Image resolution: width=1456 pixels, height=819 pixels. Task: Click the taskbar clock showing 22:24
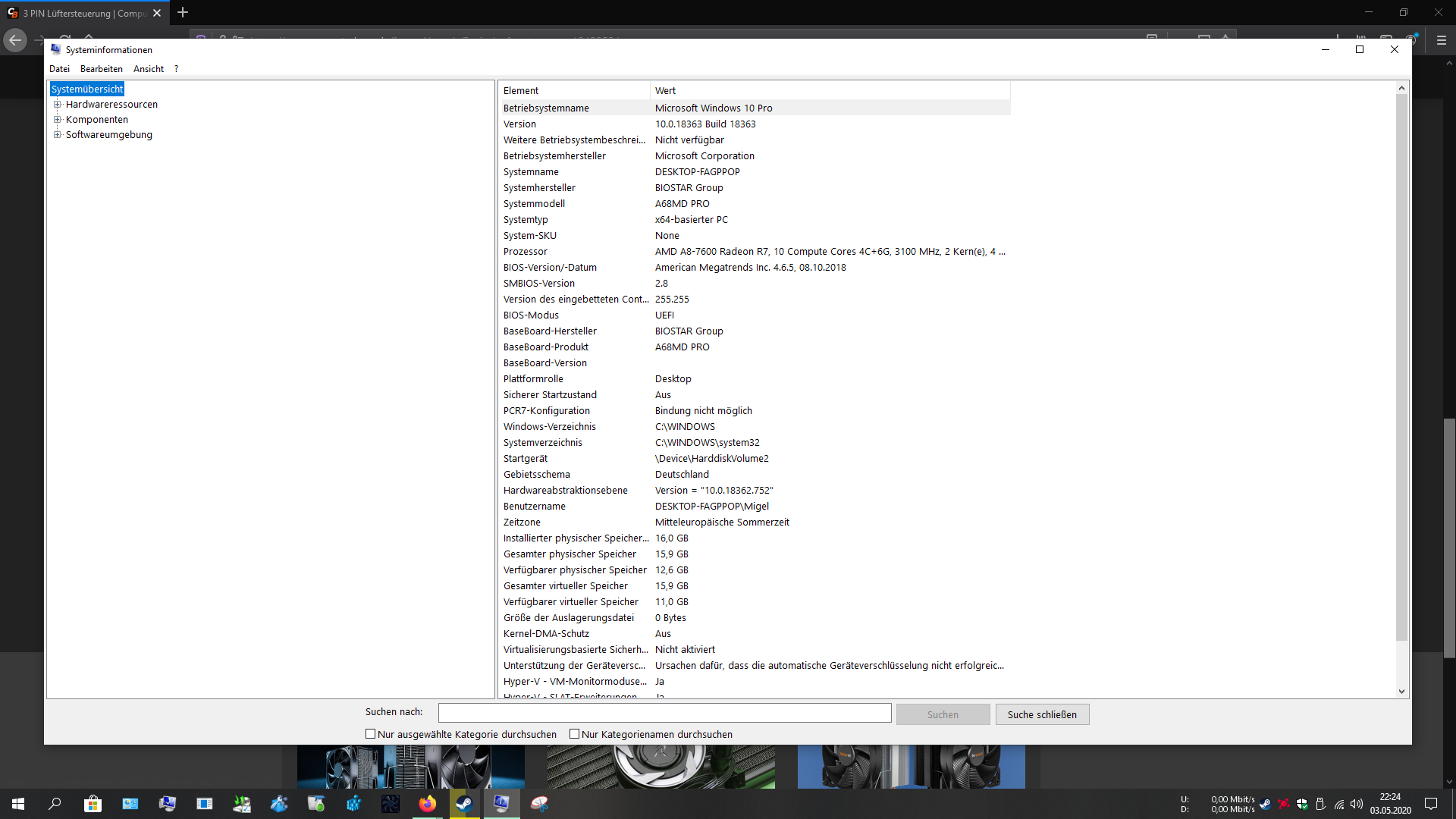(1390, 804)
